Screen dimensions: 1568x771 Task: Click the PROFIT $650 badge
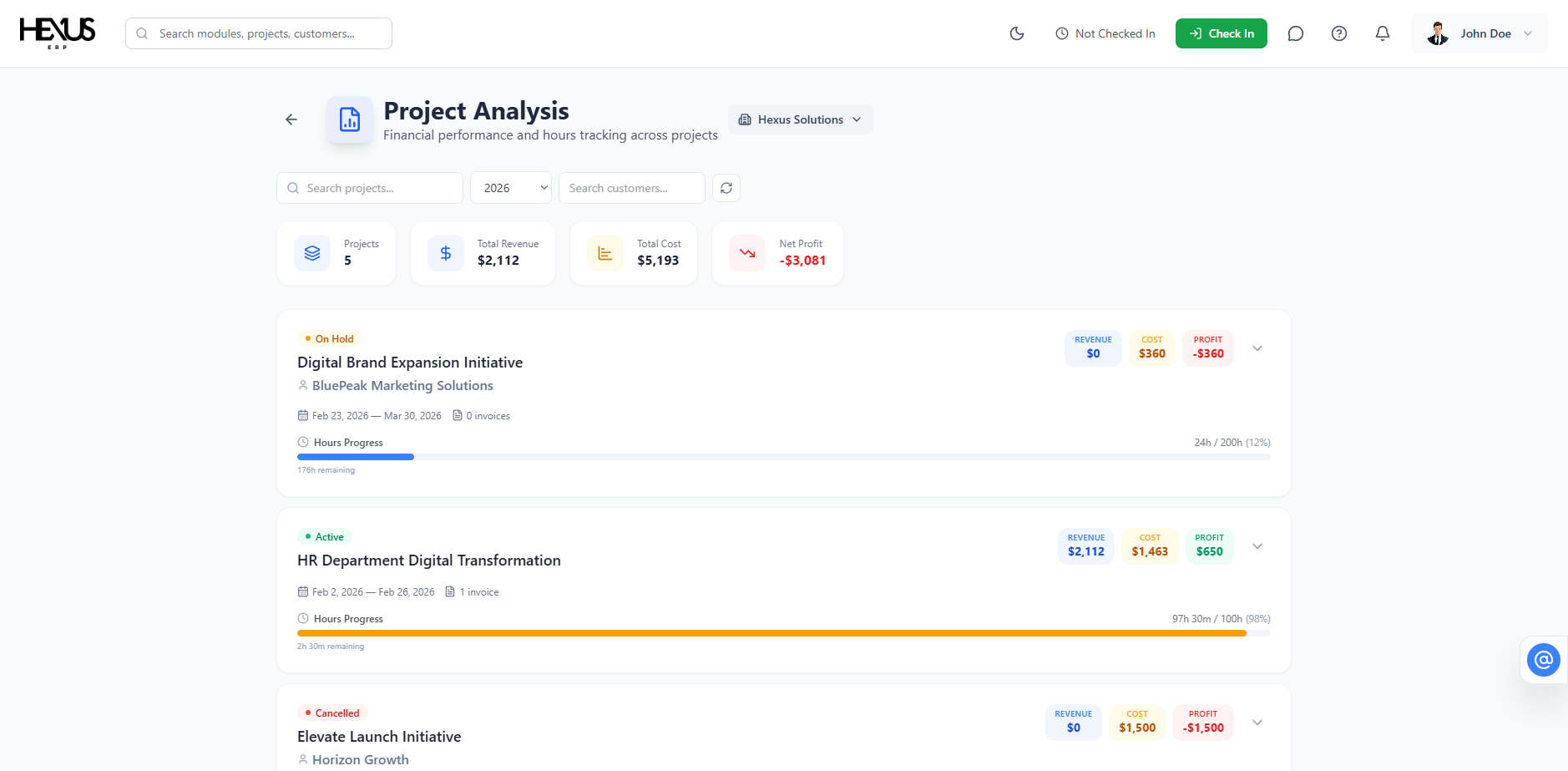(1209, 546)
